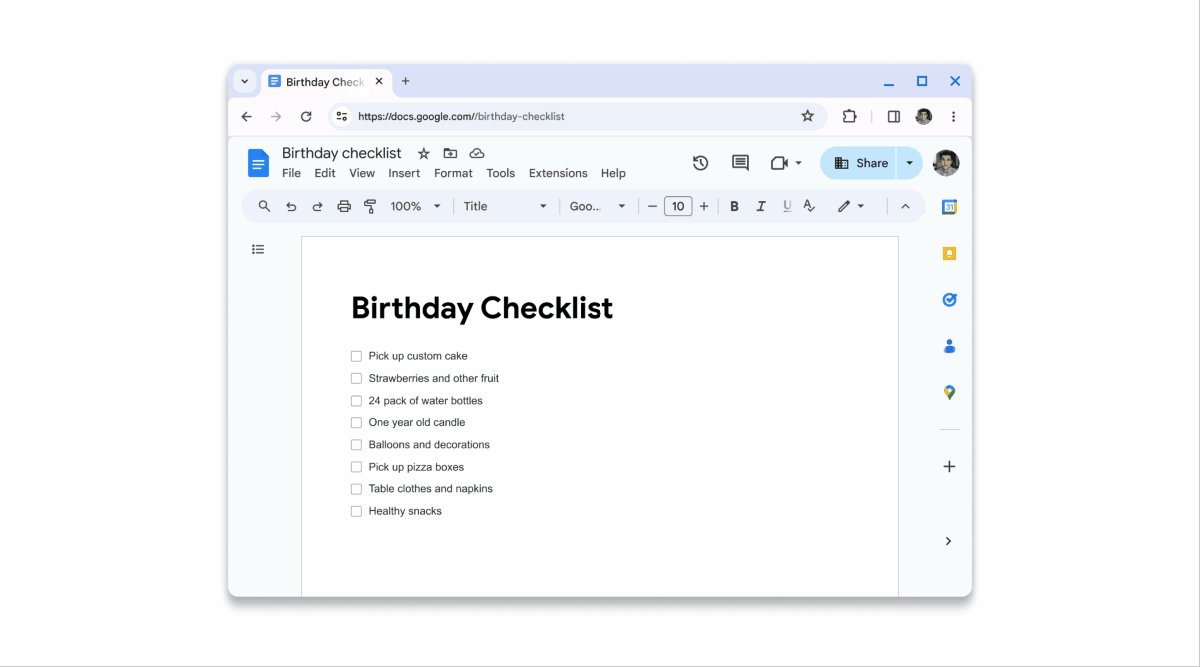The height and width of the screenshot is (667, 1200).
Task: Open the paragraph styles dropdown showing Title
Action: pyautogui.click(x=504, y=206)
